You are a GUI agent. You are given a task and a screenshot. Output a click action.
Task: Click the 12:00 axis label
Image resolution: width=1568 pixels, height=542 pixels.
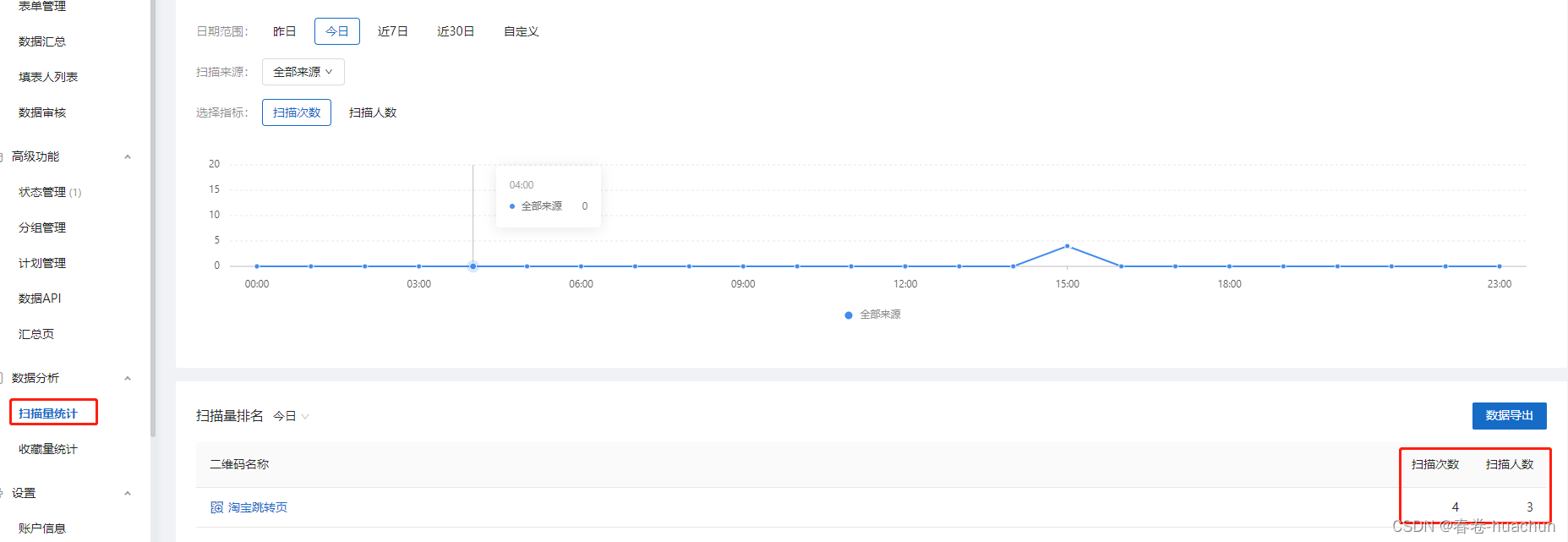pyautogui.click(x=905, y=284)
